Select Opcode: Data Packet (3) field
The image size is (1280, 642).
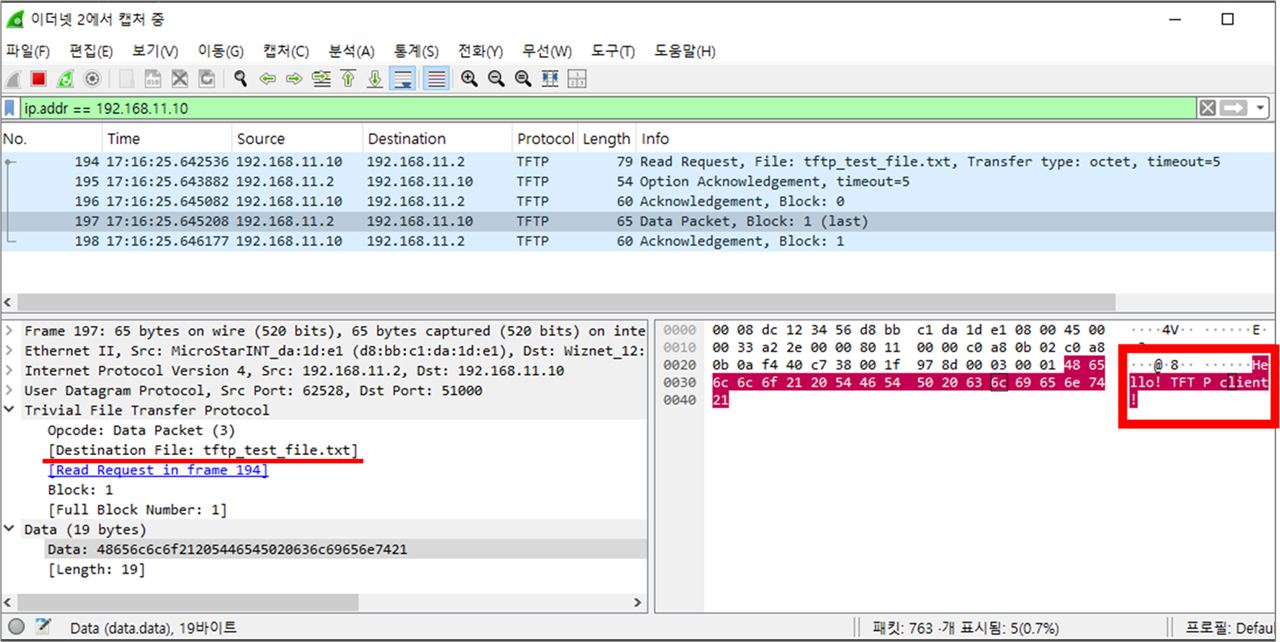click(x=143, y=430)
